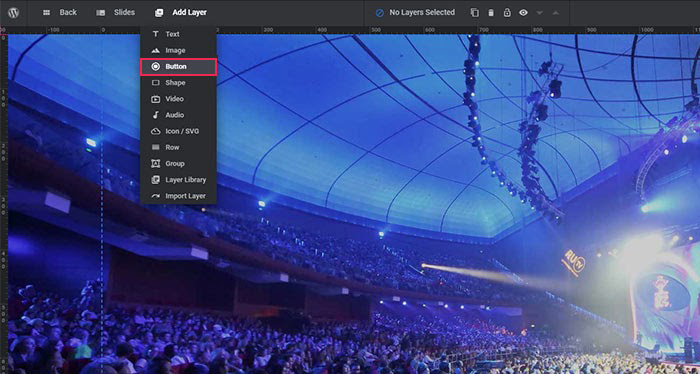Delete layer with the trash icon
The height and width of the screenshot is (374, 700).
[491, 12]
